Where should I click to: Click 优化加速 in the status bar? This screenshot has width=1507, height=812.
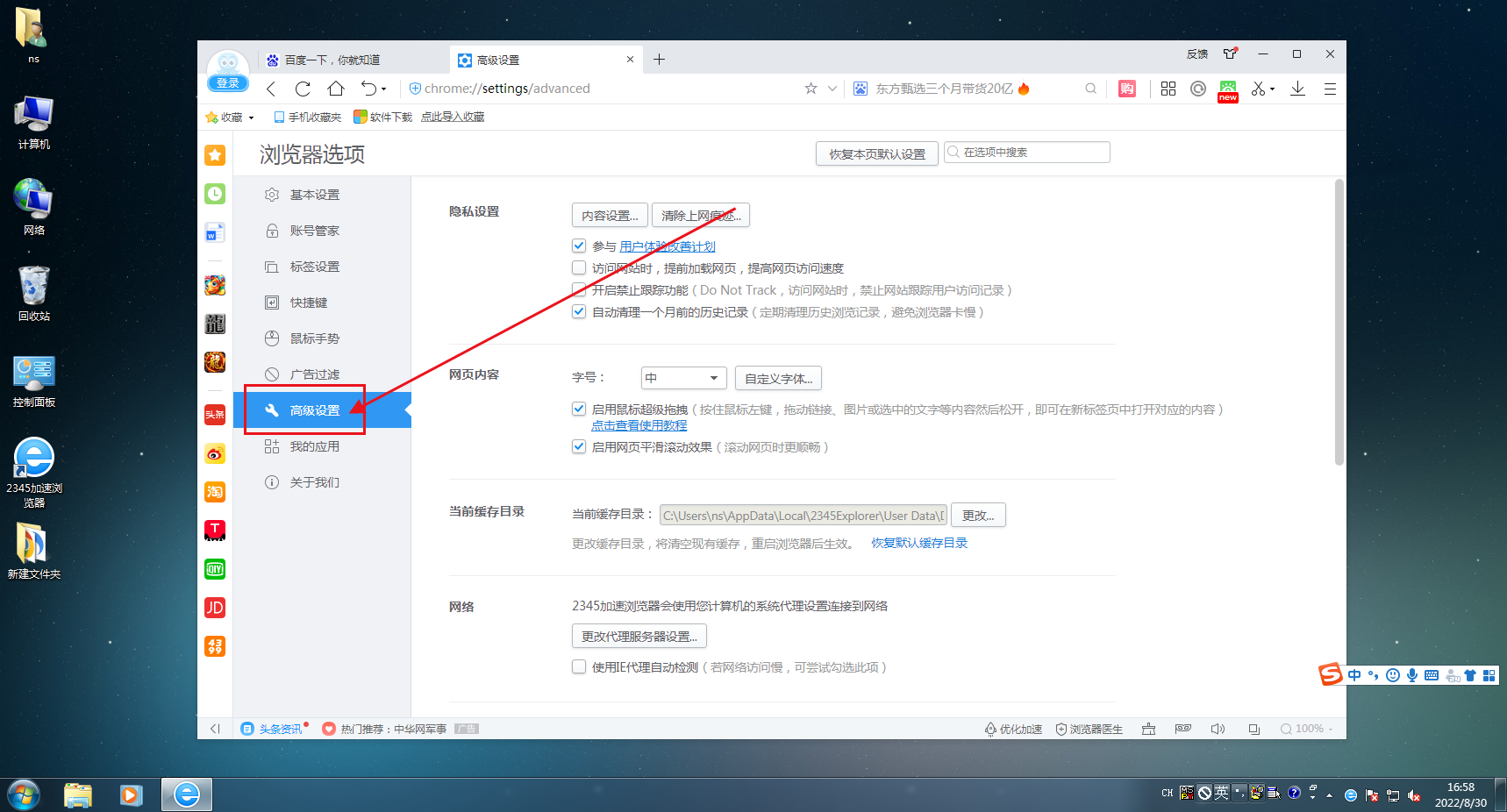pyautogui.click(x=1013, y=729)
